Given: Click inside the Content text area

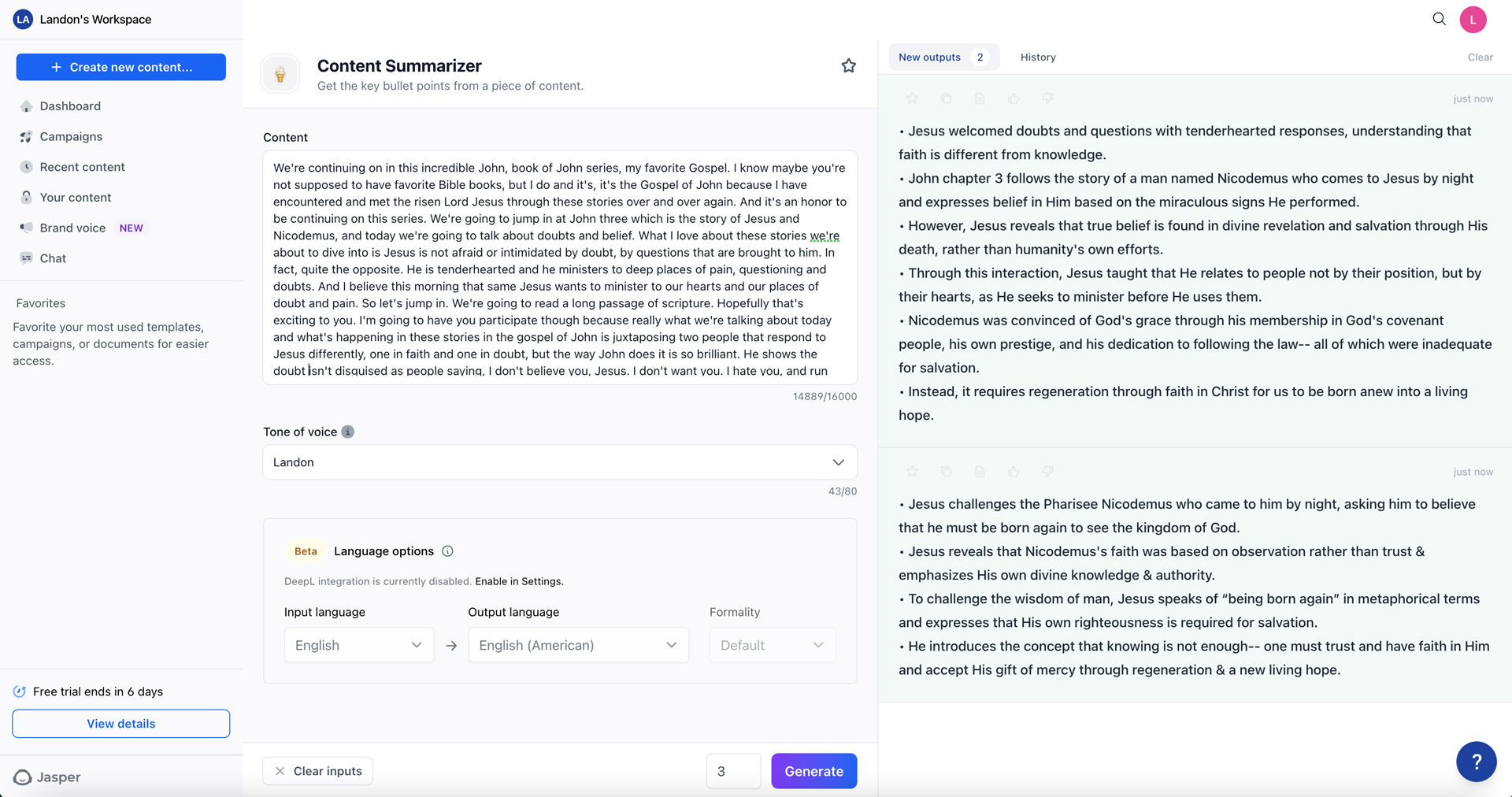Looking at the screenshot, I should (560, 268).
